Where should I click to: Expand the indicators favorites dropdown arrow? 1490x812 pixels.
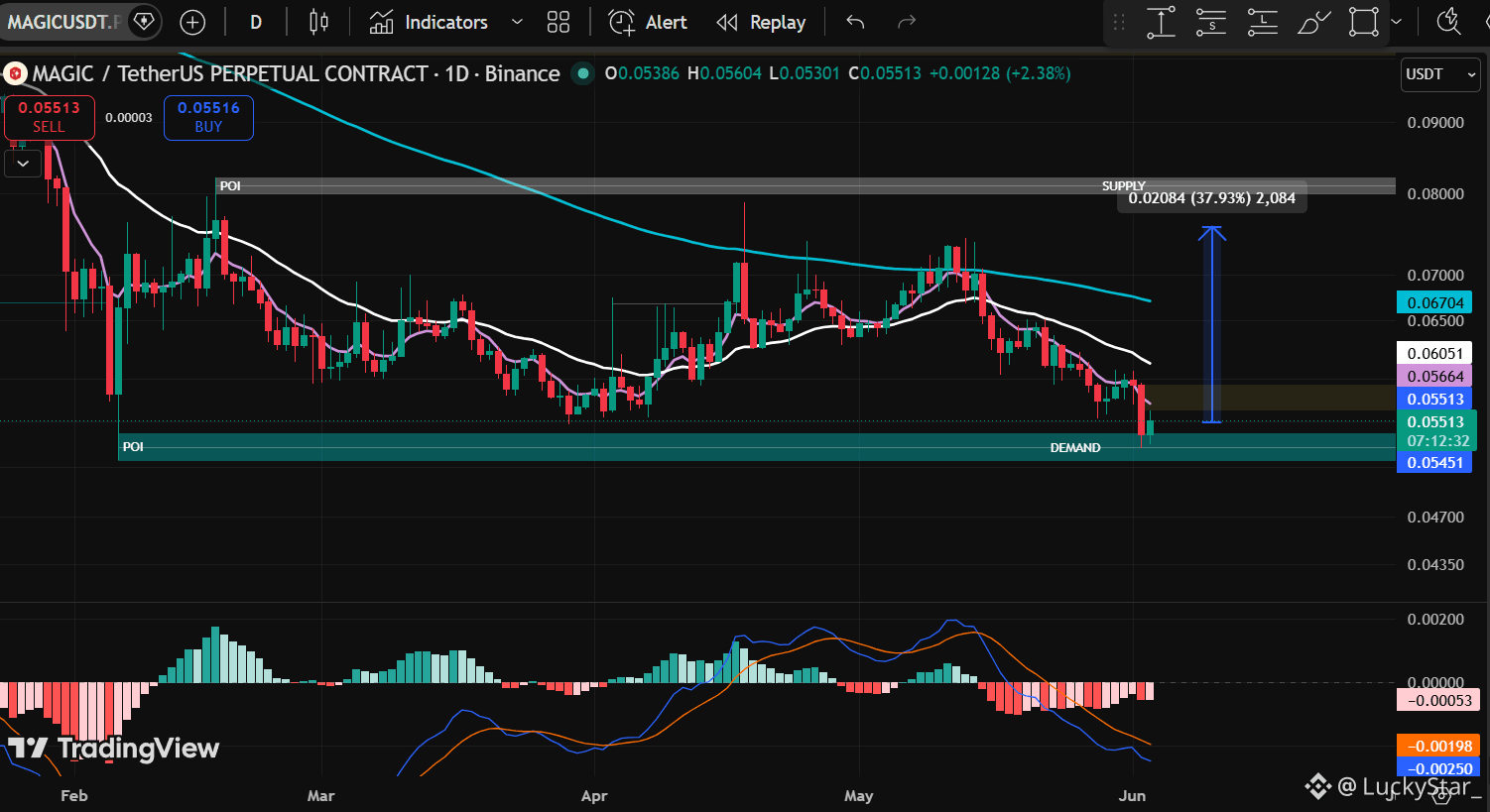[517, 22]
